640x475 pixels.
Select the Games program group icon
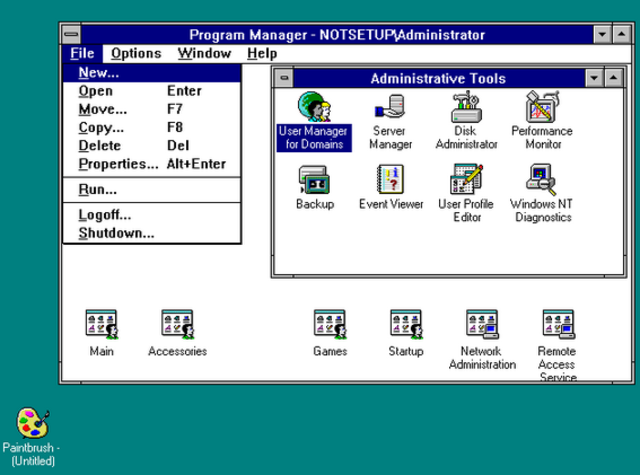click(x=330, y=325)
